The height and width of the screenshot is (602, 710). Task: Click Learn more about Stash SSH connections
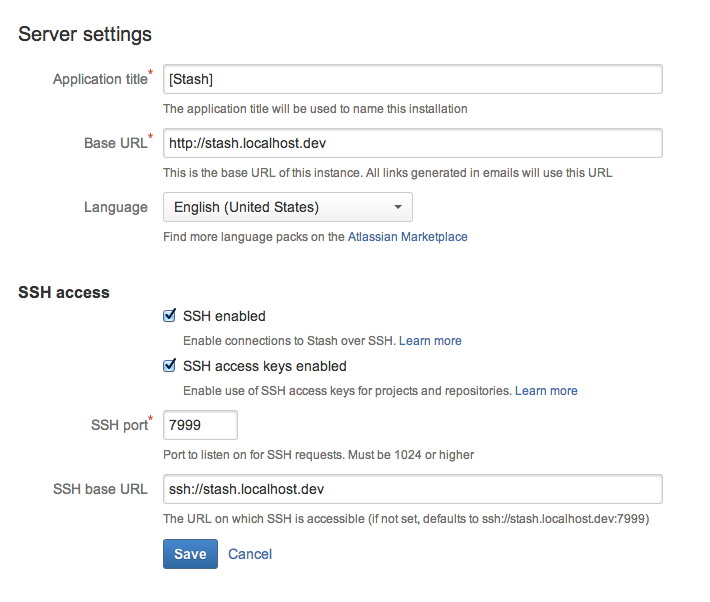(430, 341)
